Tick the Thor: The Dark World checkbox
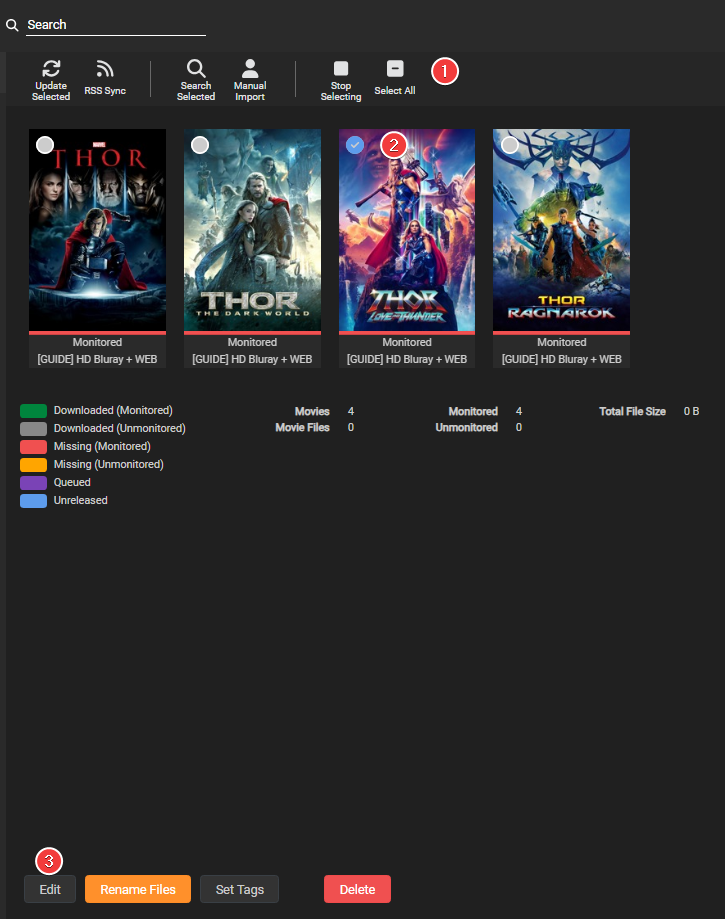The height and width of the screenshot is (919, 725). click(x=200, y=145)
